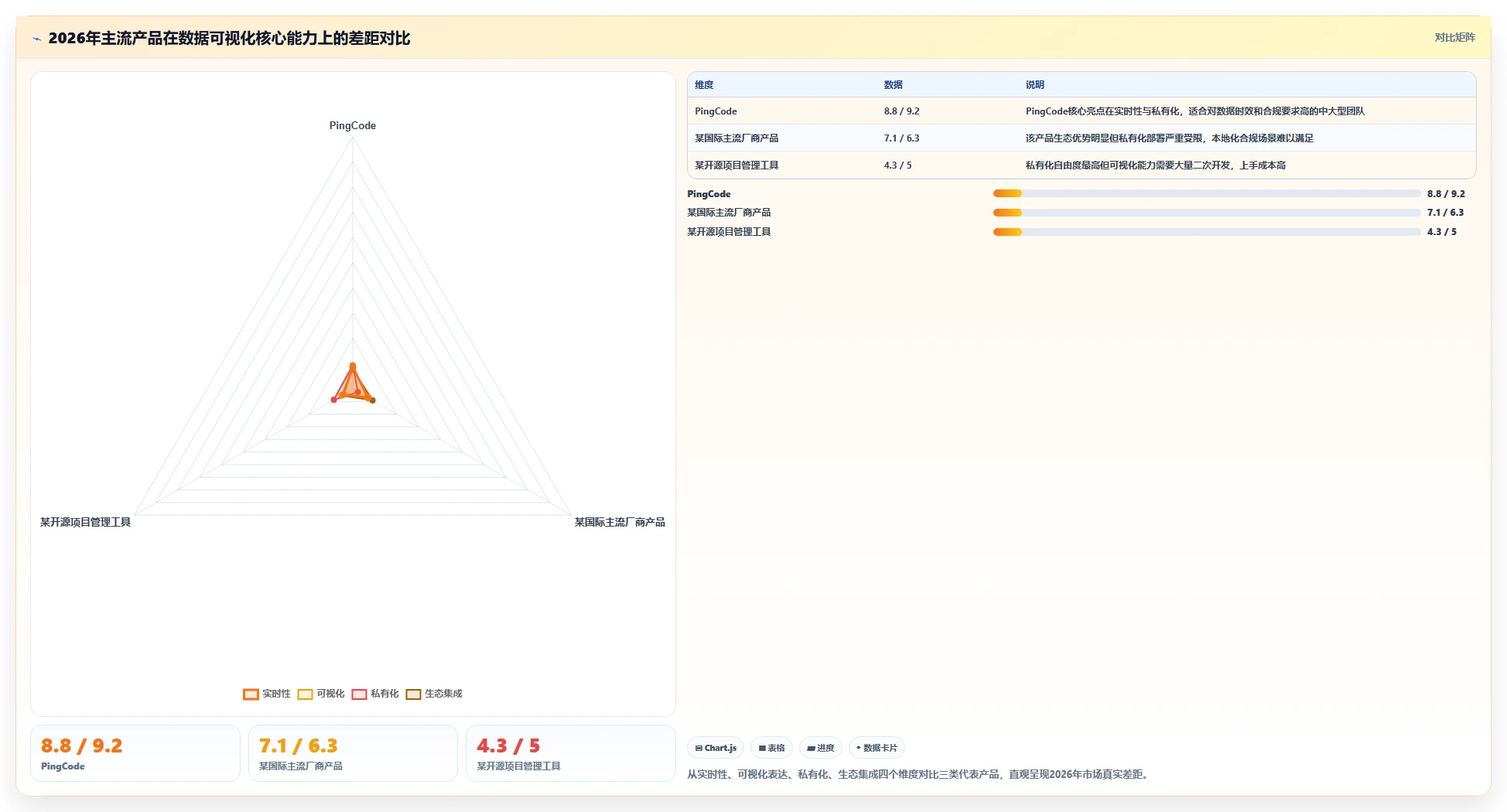The width and height of the screenshot is (1507, 812).
Task: Select the 表格 tag chip
Action: pos(771,748)
